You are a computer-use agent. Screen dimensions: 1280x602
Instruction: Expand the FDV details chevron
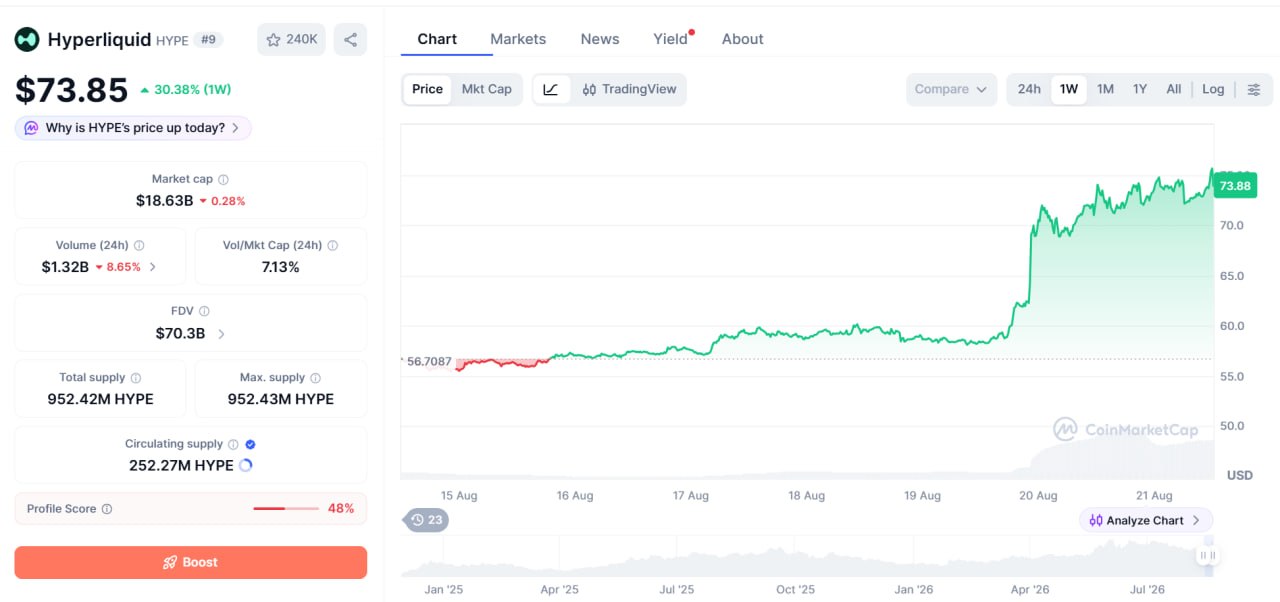pyautogui.click(x=221, y=334)
